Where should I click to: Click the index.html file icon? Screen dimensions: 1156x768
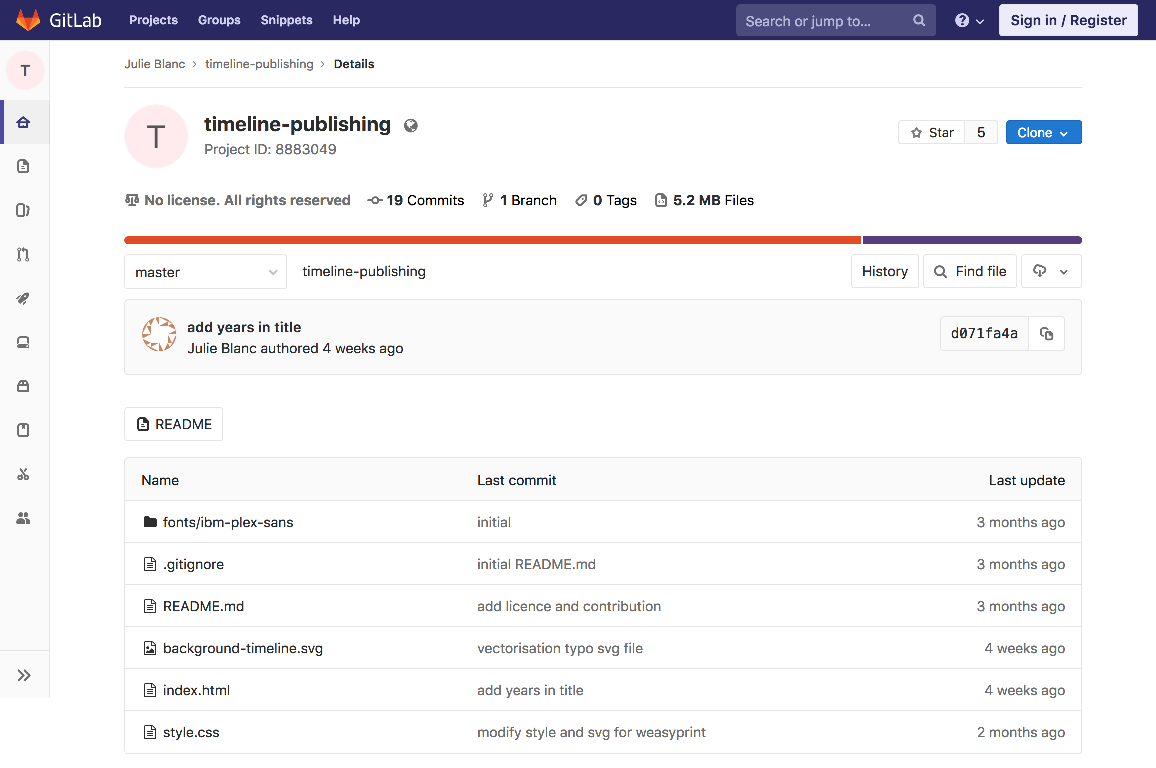[x=150, y=690]
